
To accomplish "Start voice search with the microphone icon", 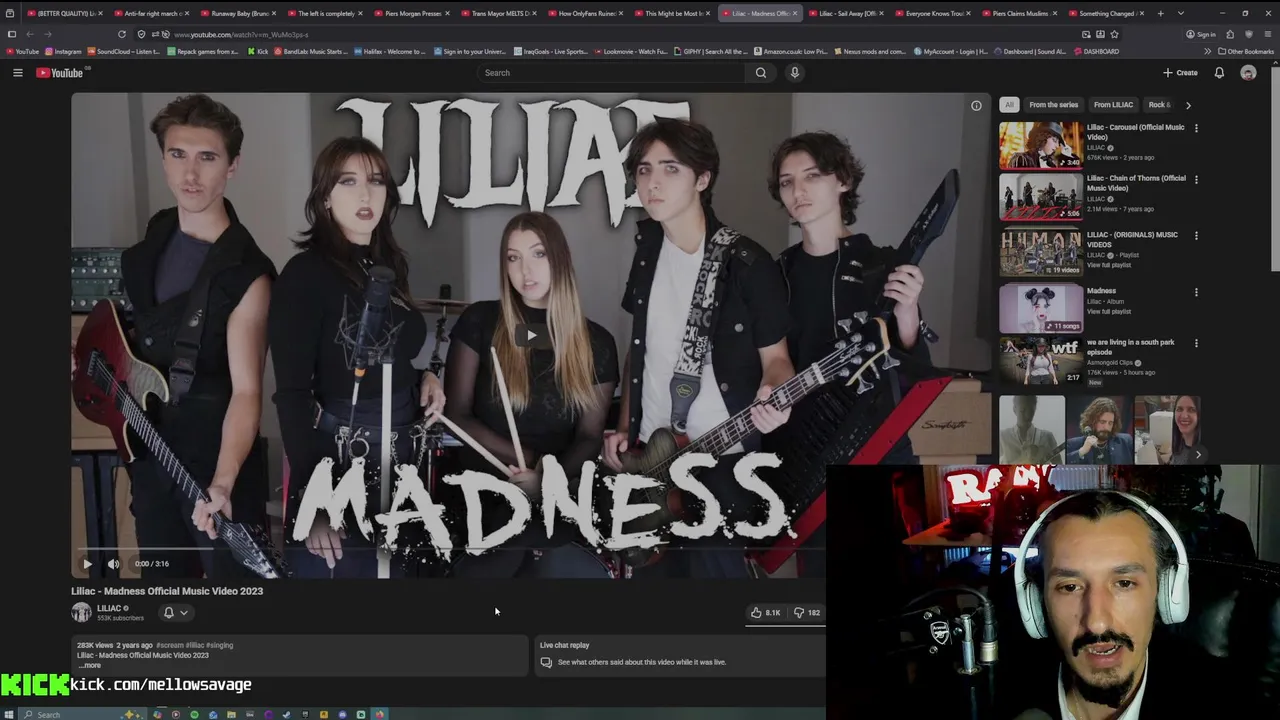I will tap(795, 72).
